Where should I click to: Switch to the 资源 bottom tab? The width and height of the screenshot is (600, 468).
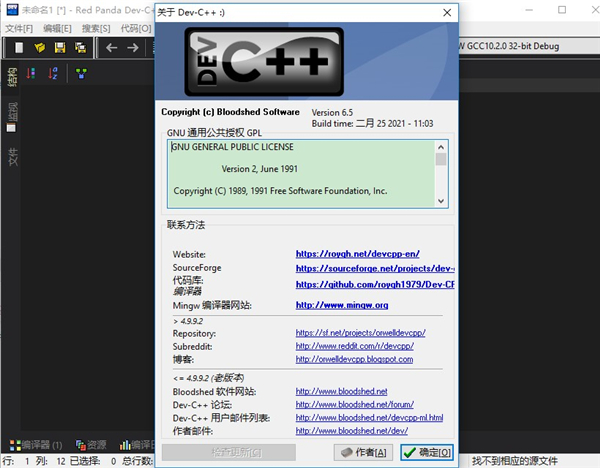(91, 445)
